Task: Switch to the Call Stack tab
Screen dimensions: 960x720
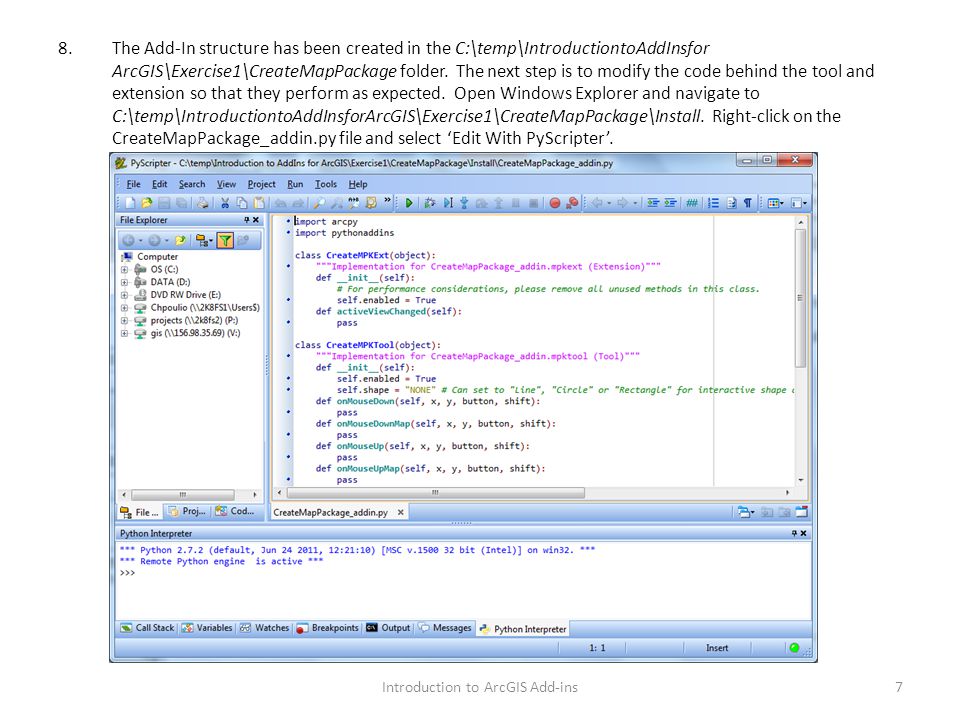Action: (148, 628)
